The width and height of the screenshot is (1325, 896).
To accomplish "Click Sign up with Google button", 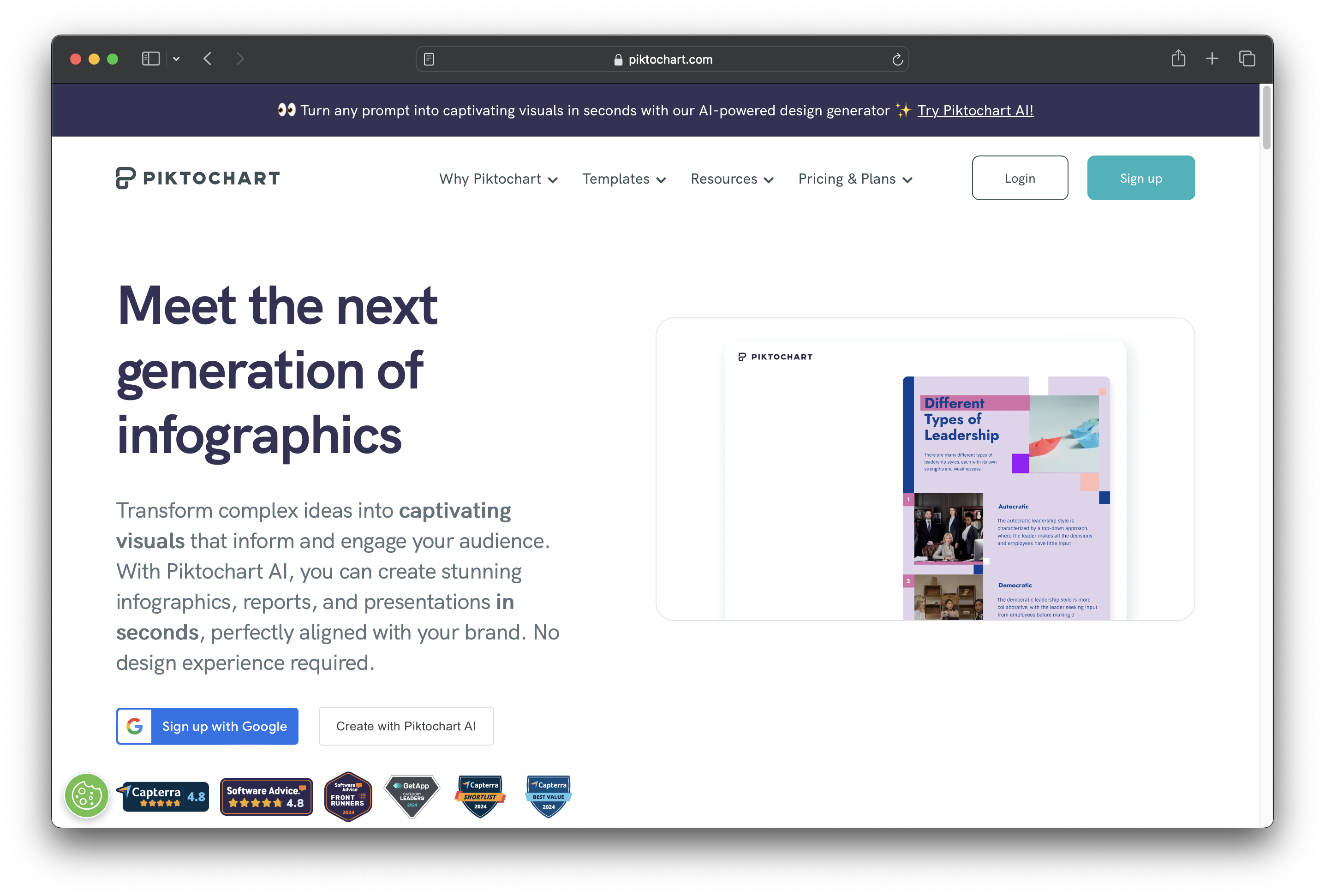I will [208, 726].
